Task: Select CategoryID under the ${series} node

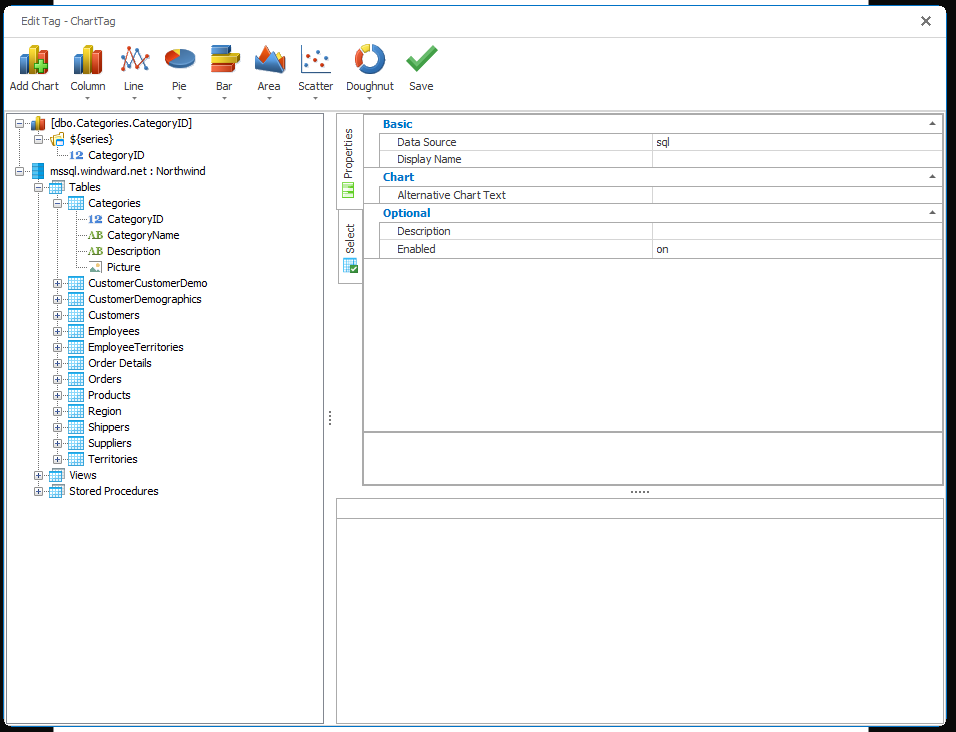Action: pyautogui.click(x=116, y=155)
